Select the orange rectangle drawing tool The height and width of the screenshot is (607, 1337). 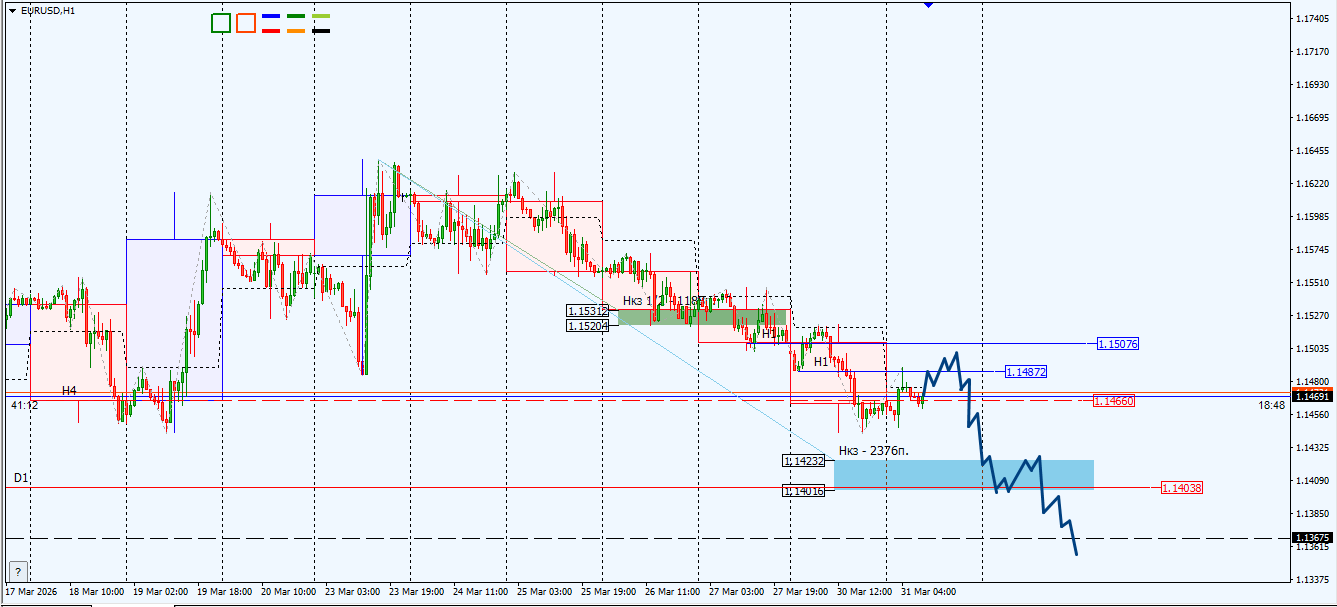pyautogui.click(x=246, y=22)
